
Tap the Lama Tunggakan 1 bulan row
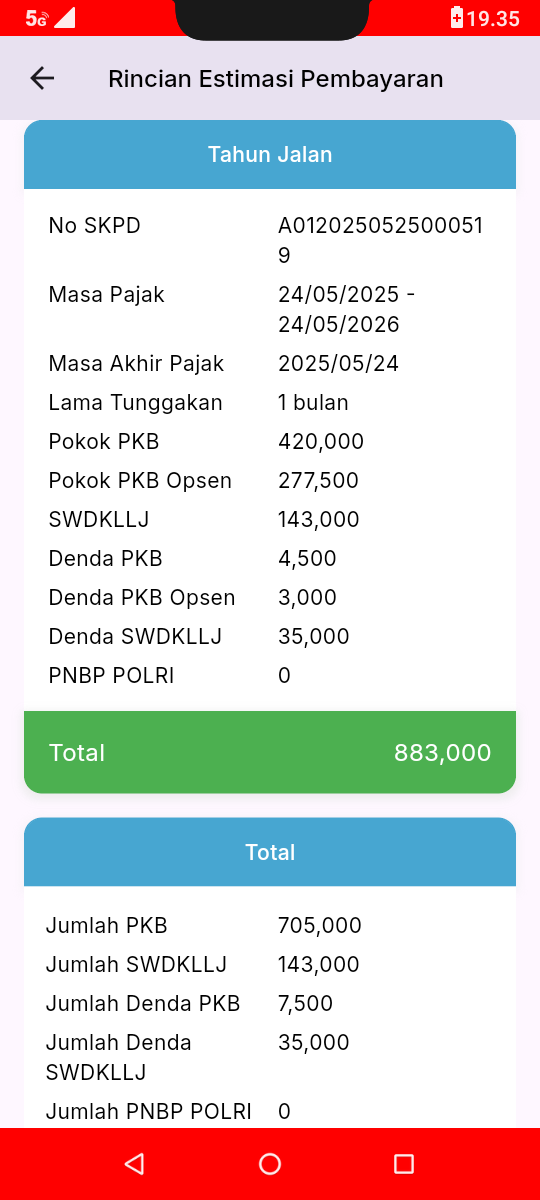pos(270,403)
